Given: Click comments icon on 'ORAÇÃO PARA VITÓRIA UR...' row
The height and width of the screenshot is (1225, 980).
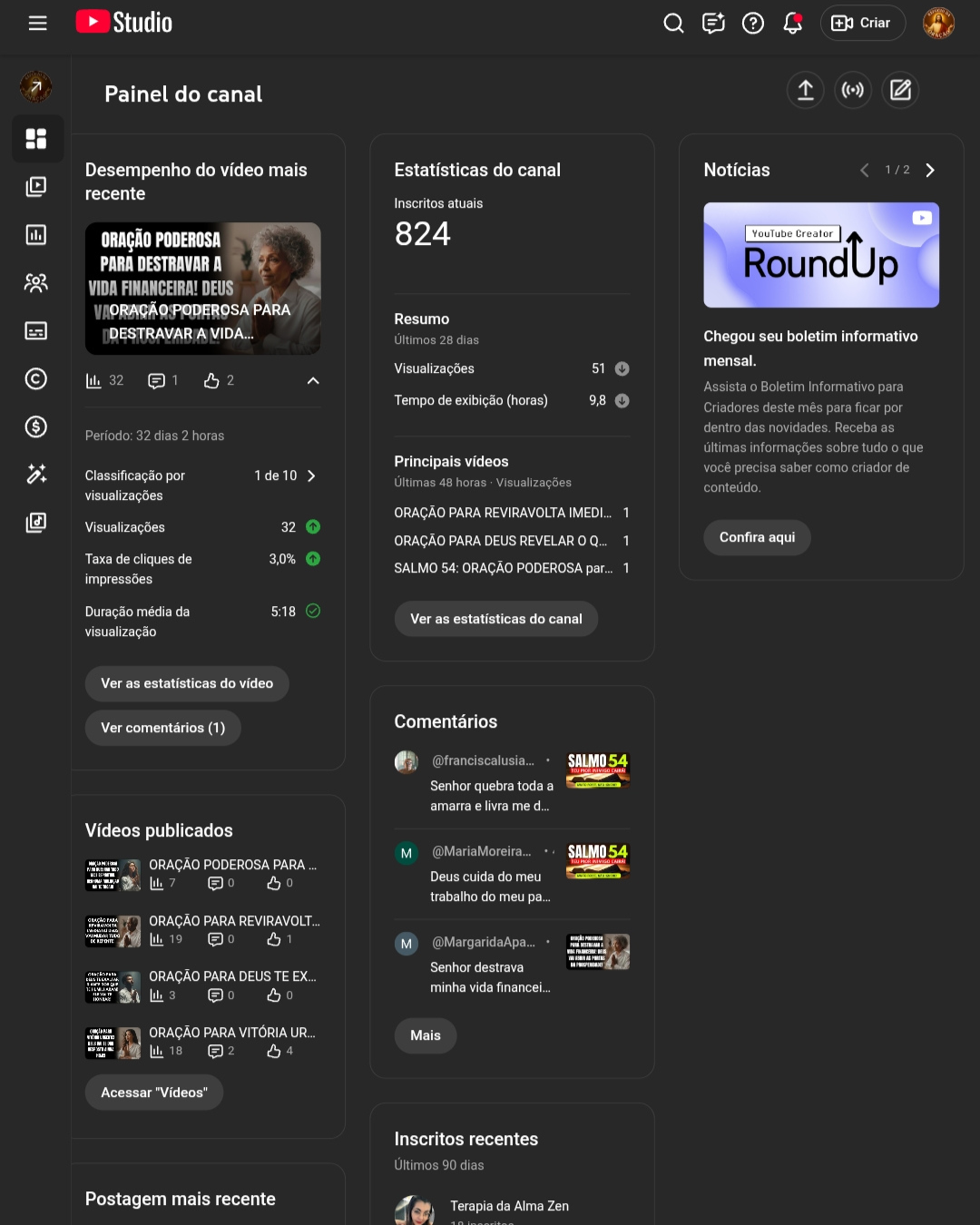Looking at the screenshot, I should pos(215,1051).
